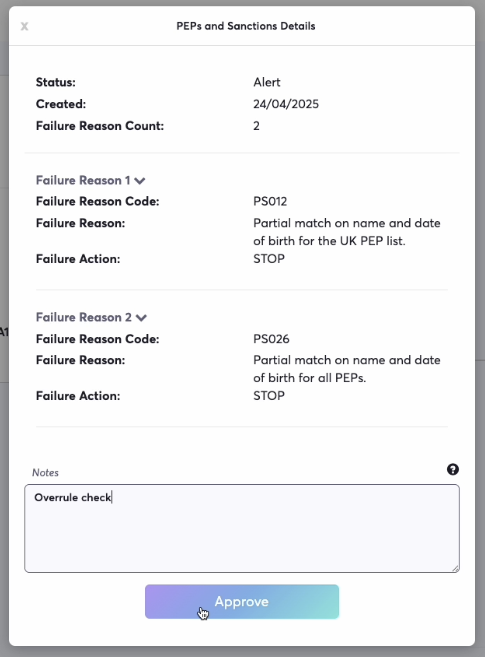Screen dimensions: 485x657
Task: Approve the PEPs and Sanctions check
Action: click(242, 601)
